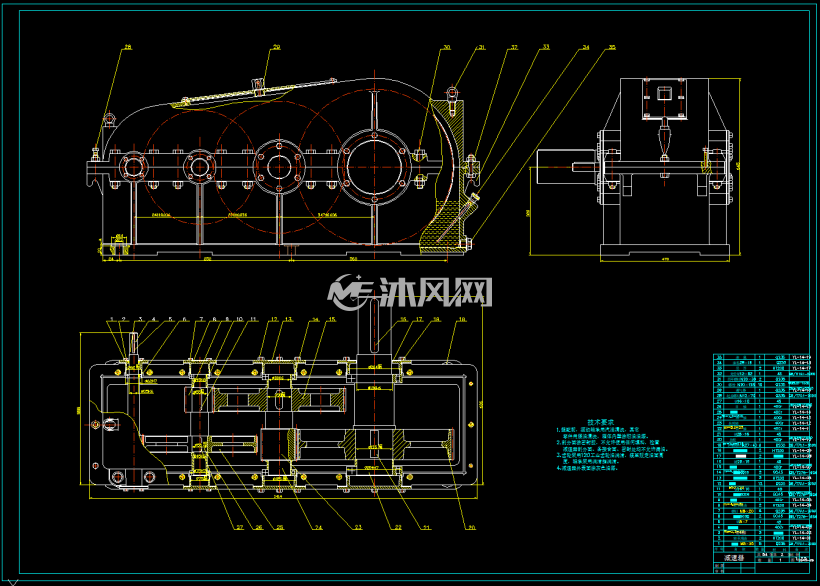The width and height of the screenshot is (820, 586).
Task: Click part callout number 35
Action: click(612, 47)
